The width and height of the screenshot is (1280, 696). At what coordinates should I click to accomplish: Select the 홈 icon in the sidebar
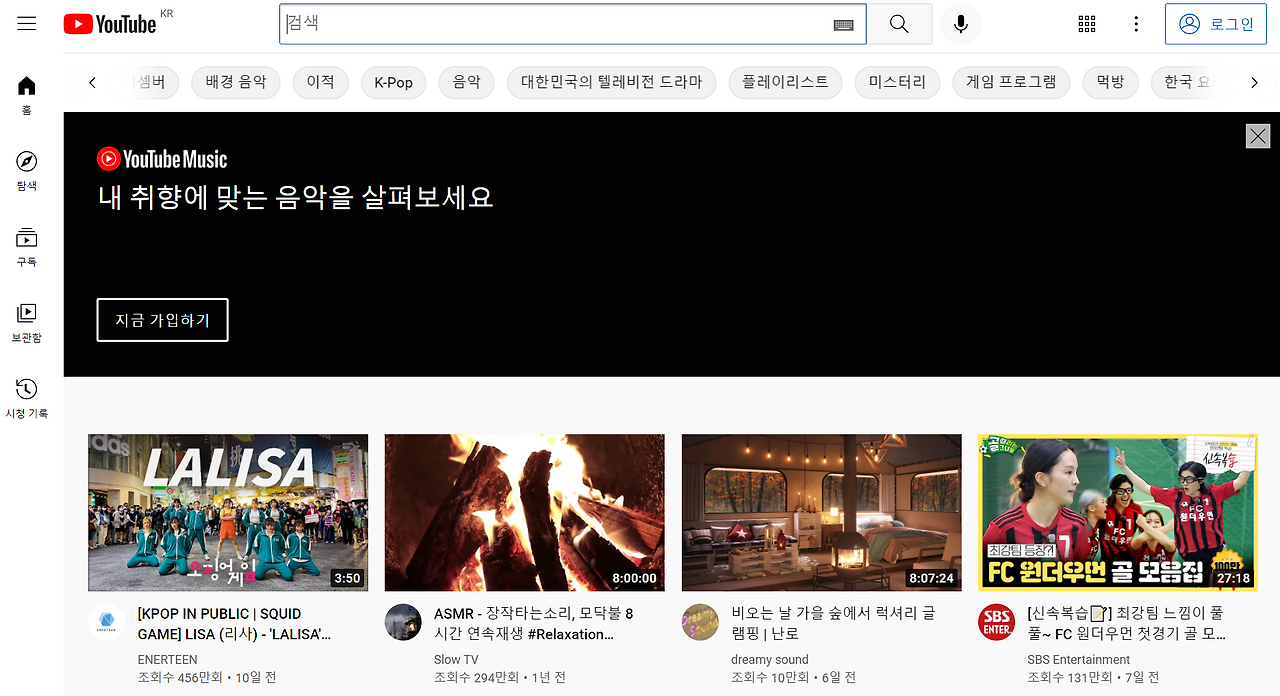(26, 87)
